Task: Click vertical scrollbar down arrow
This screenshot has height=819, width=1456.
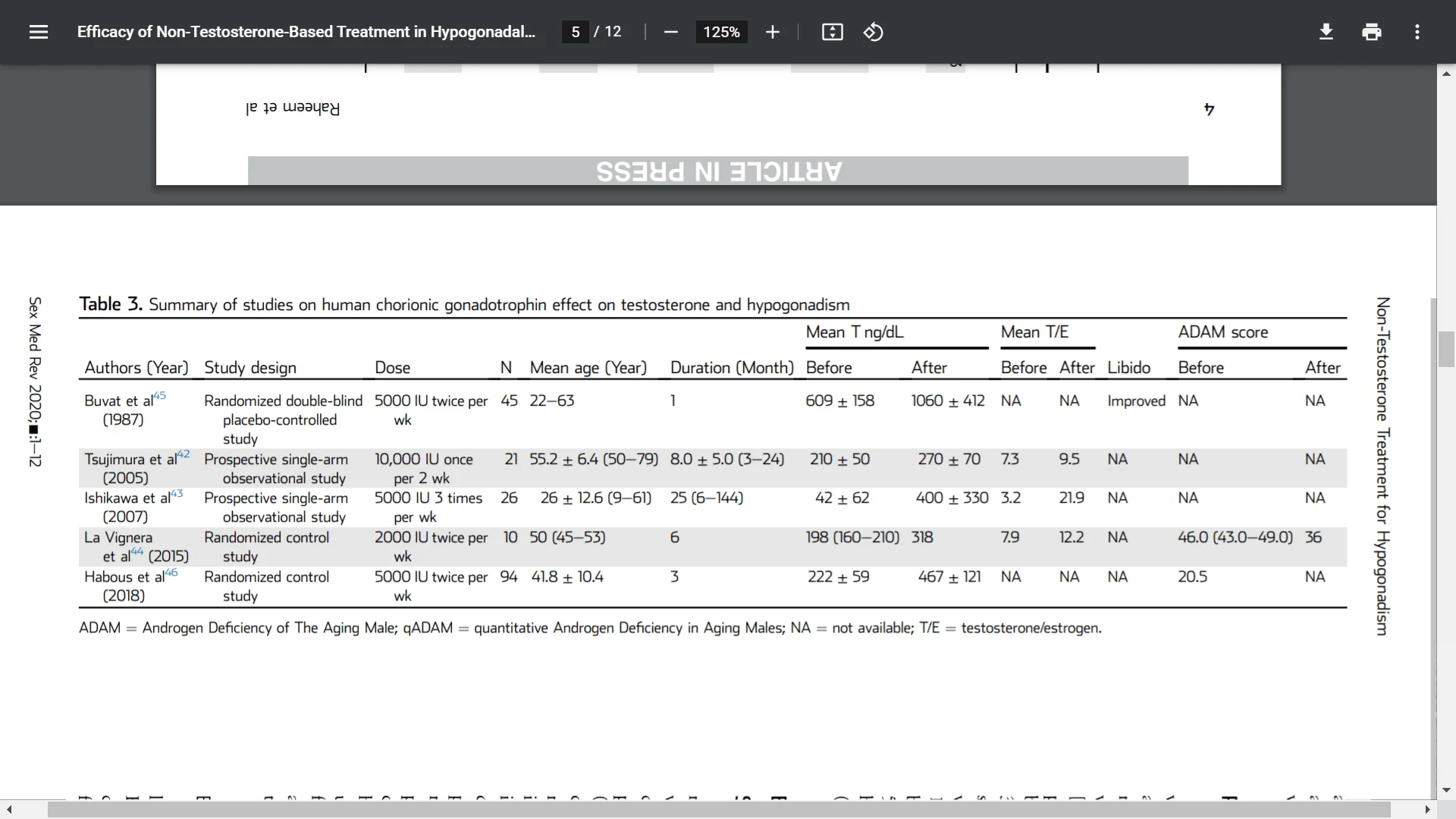Action: pyautogui.click(x=1446, y=790)
